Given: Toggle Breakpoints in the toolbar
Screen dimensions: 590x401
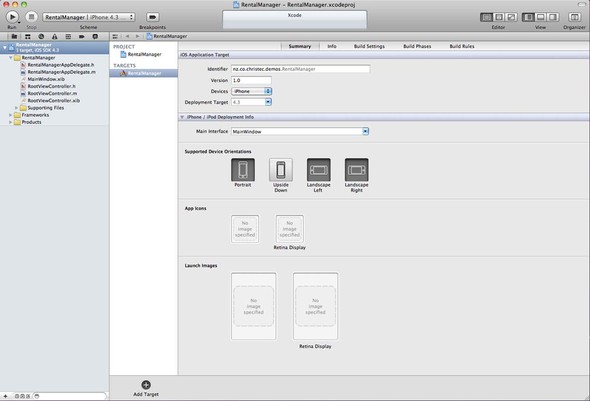Looking at the screenshot, I should click(152, 17).
